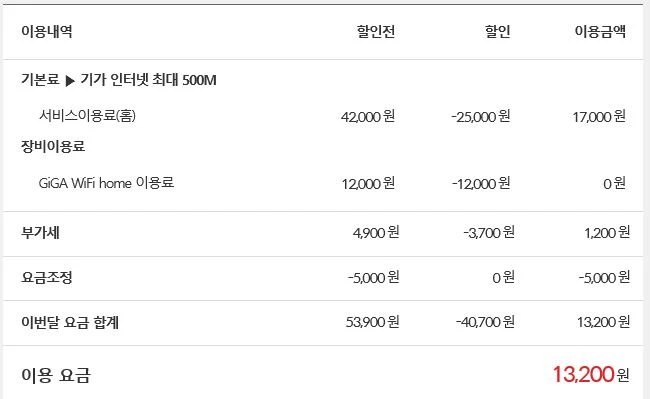Select the 이번달 요금 합계 label
Viewport: 650px width, 399px height.
(70, 322)
